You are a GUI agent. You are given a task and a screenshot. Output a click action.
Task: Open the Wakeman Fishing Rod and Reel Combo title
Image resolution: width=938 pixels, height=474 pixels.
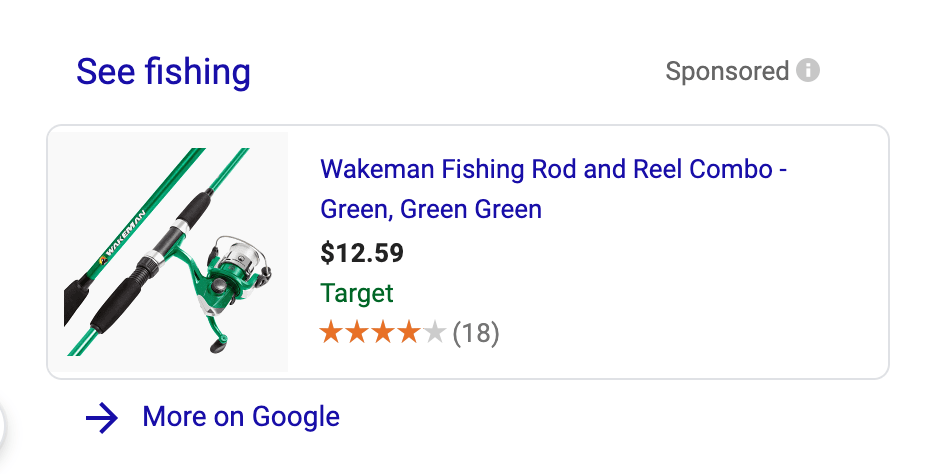[553, 169]
